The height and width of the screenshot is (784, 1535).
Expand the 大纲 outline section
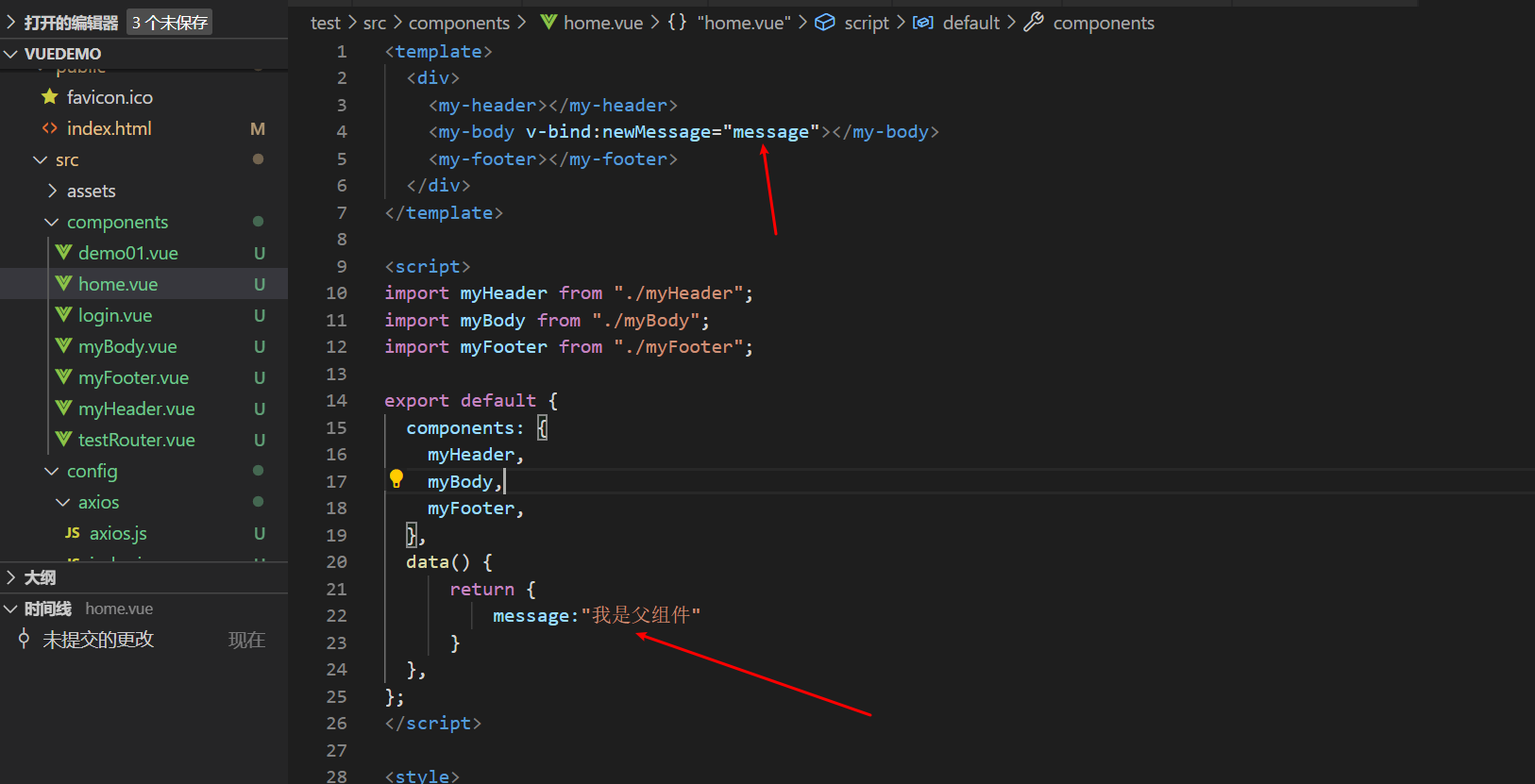tap(11, 577)
